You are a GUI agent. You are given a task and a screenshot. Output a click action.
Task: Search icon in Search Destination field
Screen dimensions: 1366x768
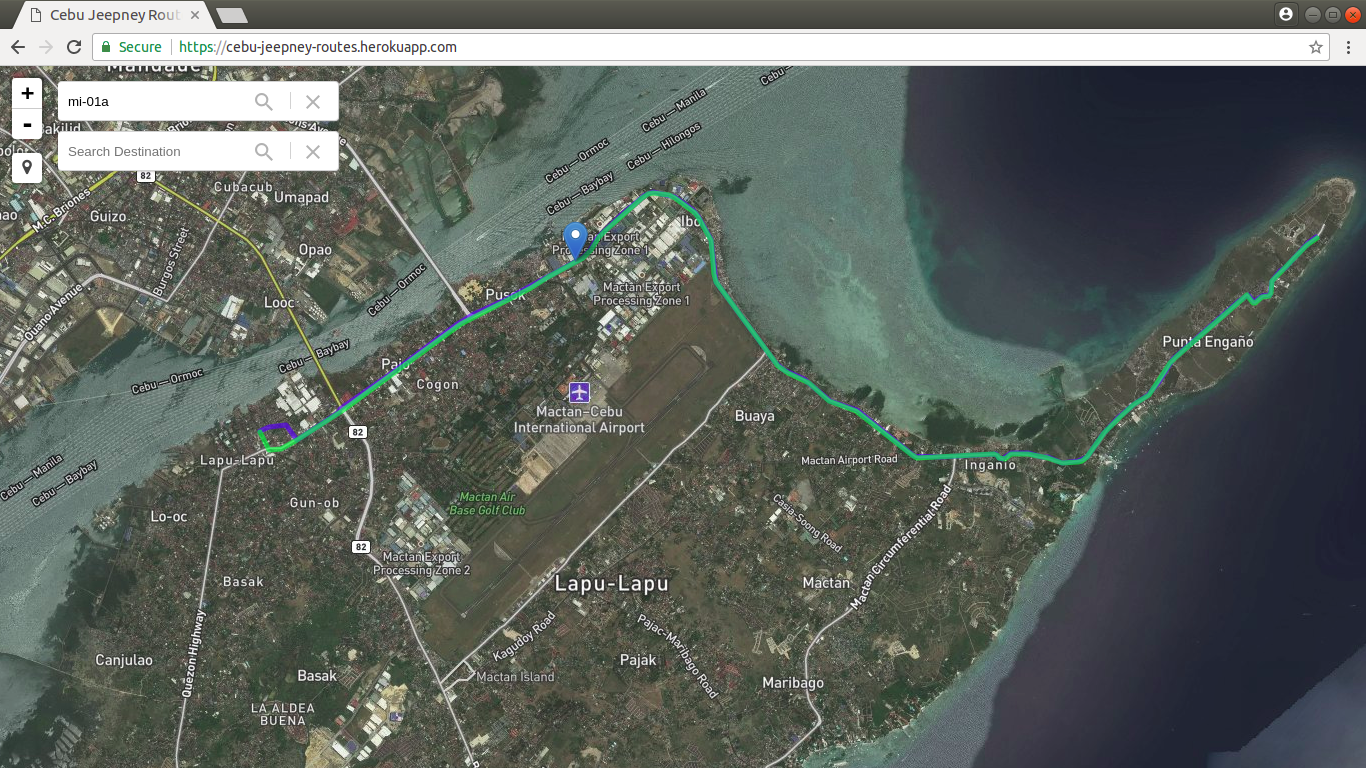[x=264, y=151]
